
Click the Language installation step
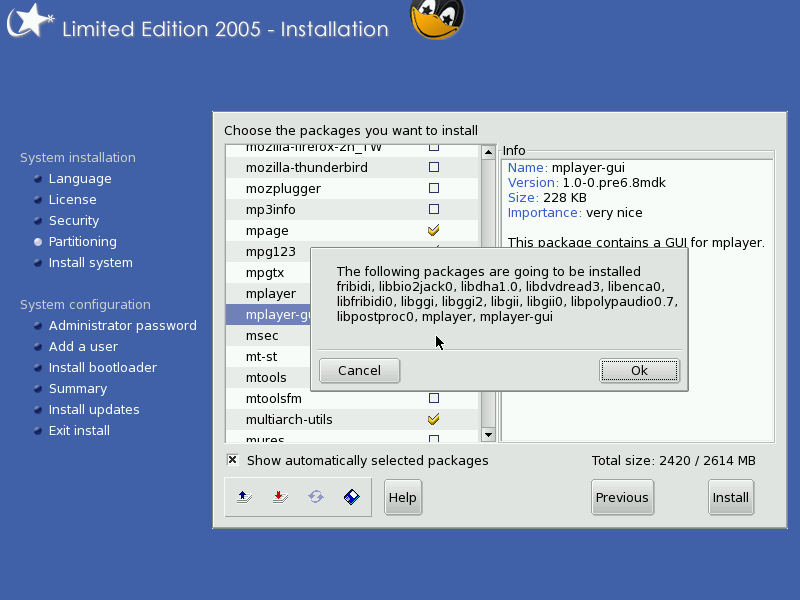[x=80, y=179]
